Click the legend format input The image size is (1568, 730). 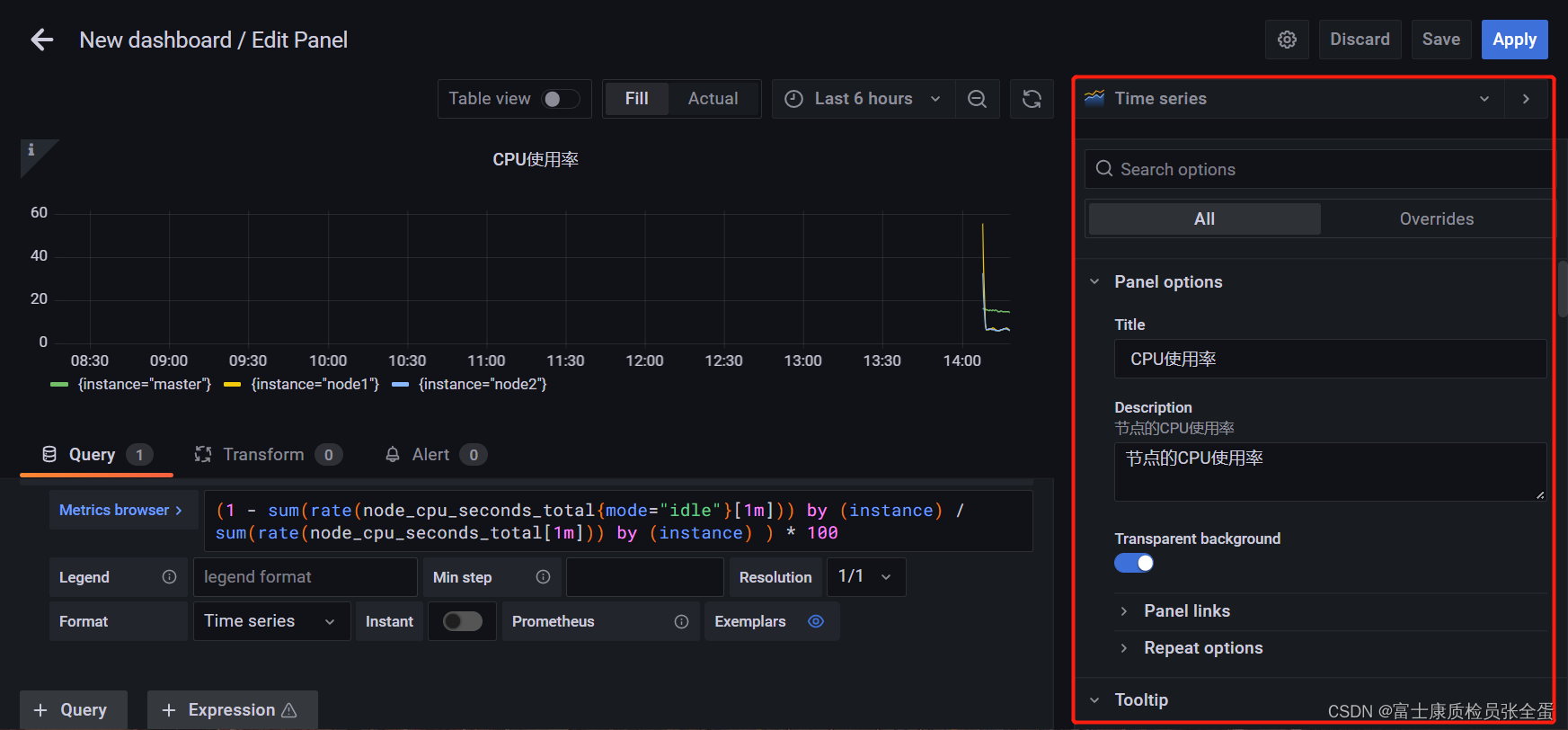(x=305, y=577)
